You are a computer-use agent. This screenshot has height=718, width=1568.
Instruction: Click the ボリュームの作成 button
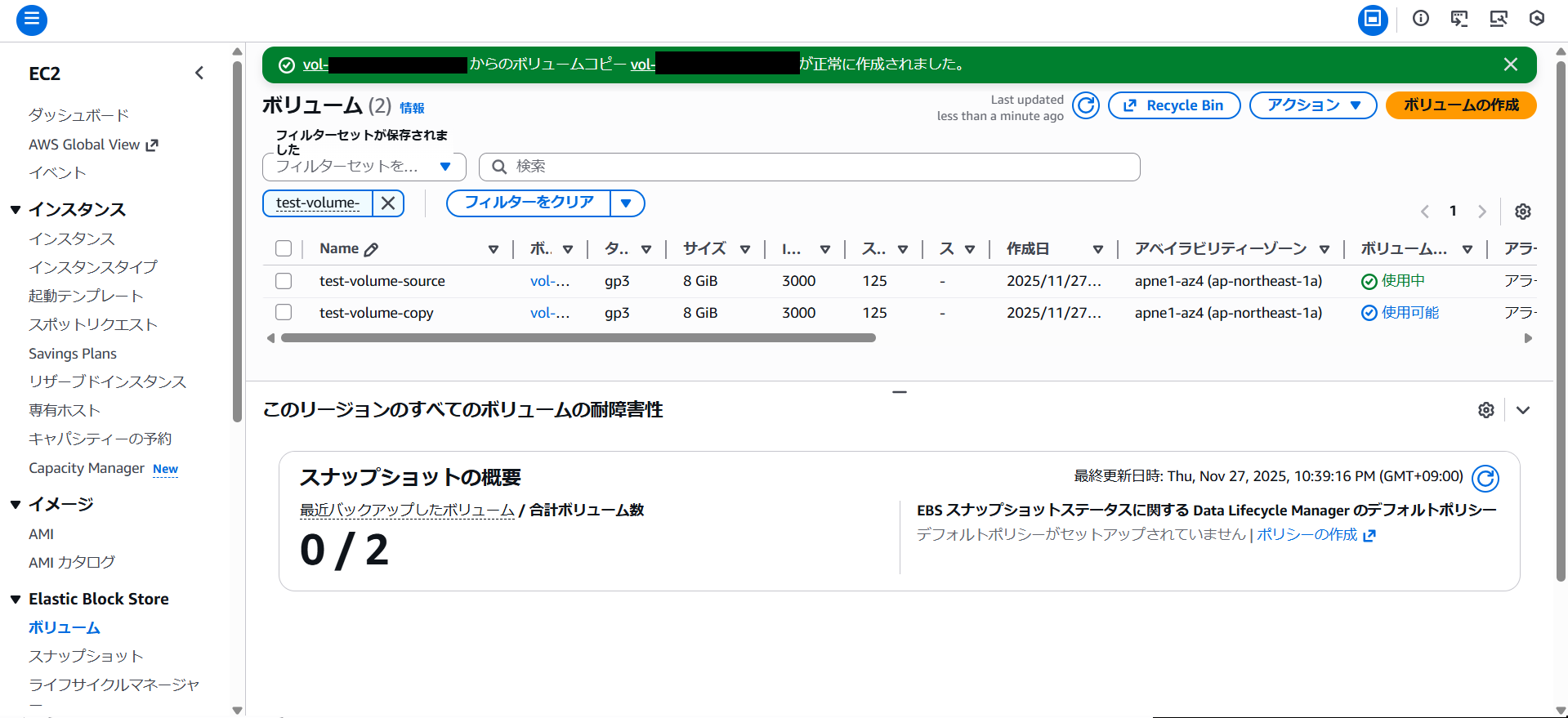pyautogui.click(x=1460, y=105)
